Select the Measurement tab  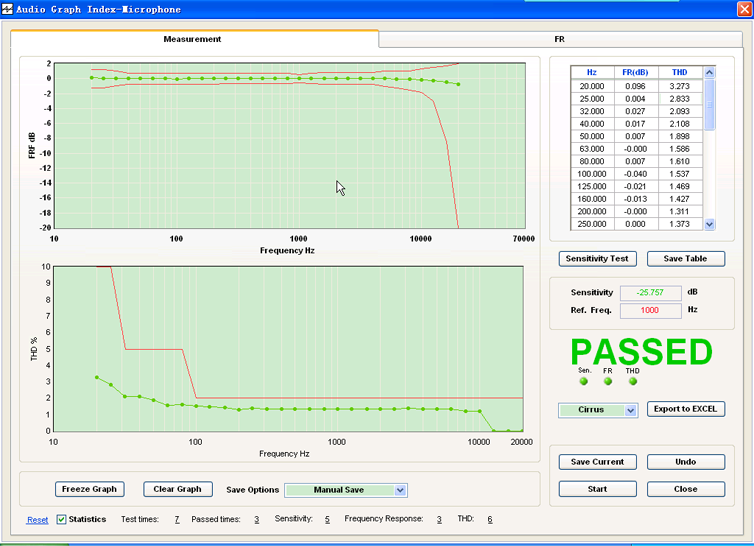tap(192, 39)
